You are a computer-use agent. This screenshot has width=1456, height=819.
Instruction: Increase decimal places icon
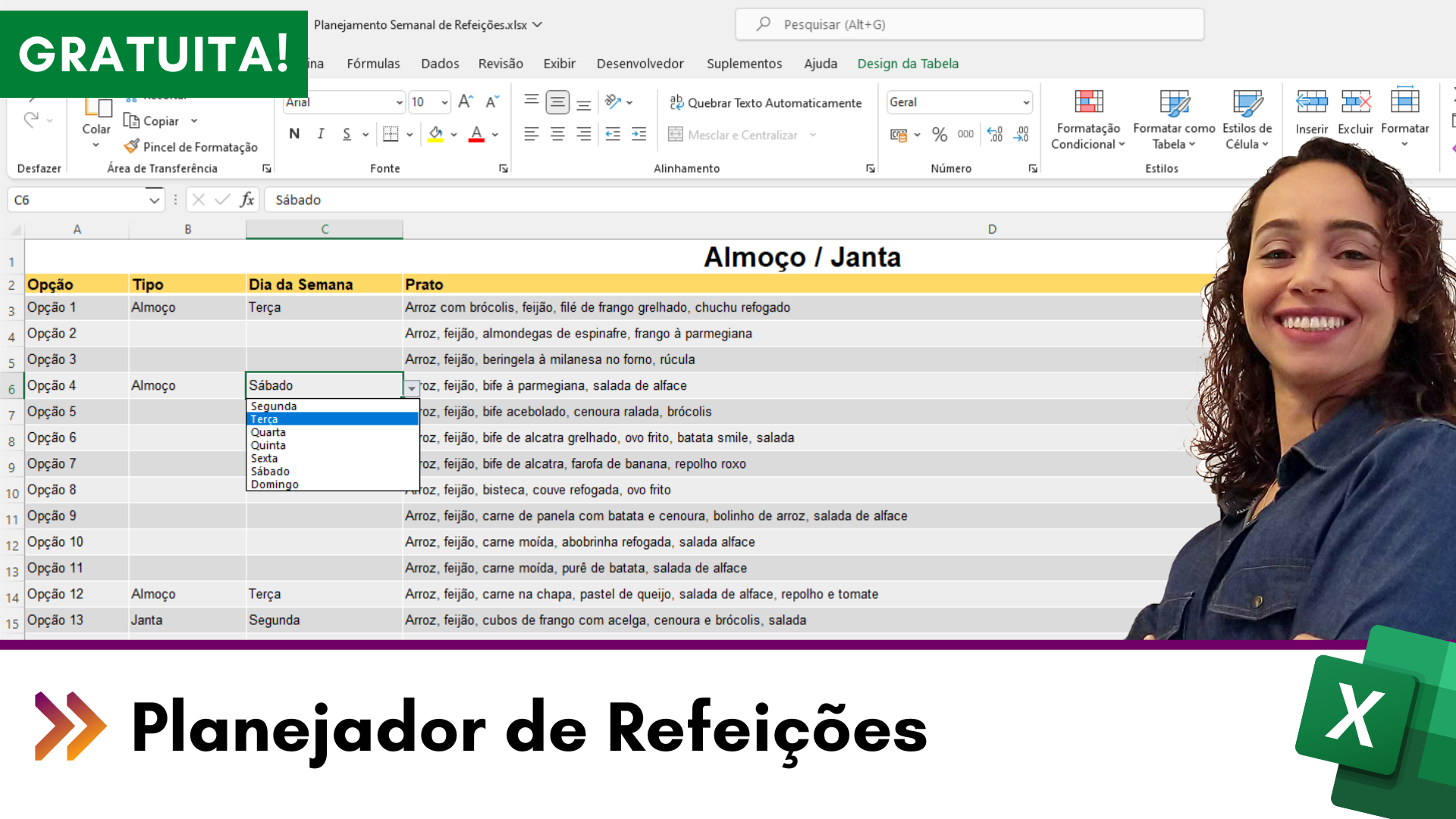pyautogui.click(x=995, y=135)
